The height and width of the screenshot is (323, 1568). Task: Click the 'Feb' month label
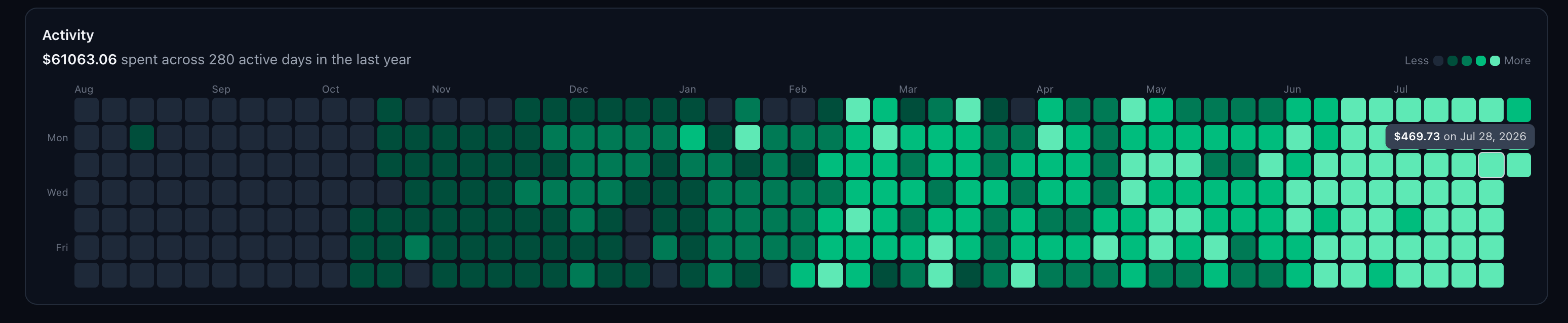pos(798,90)
